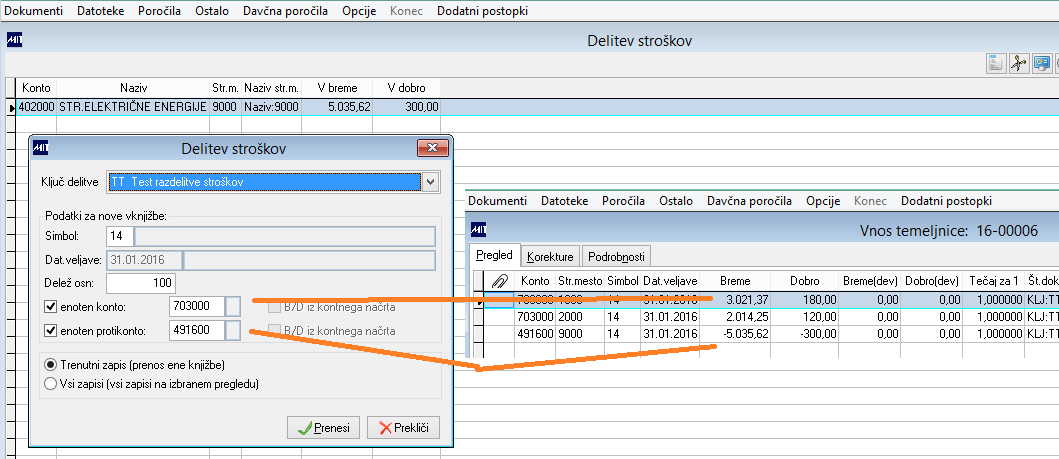The height and width of the screenshot is (459, 1059).
Task: Switch to the Podrobnosti tab
Action: pyautogui.click(x=616, y=256)
